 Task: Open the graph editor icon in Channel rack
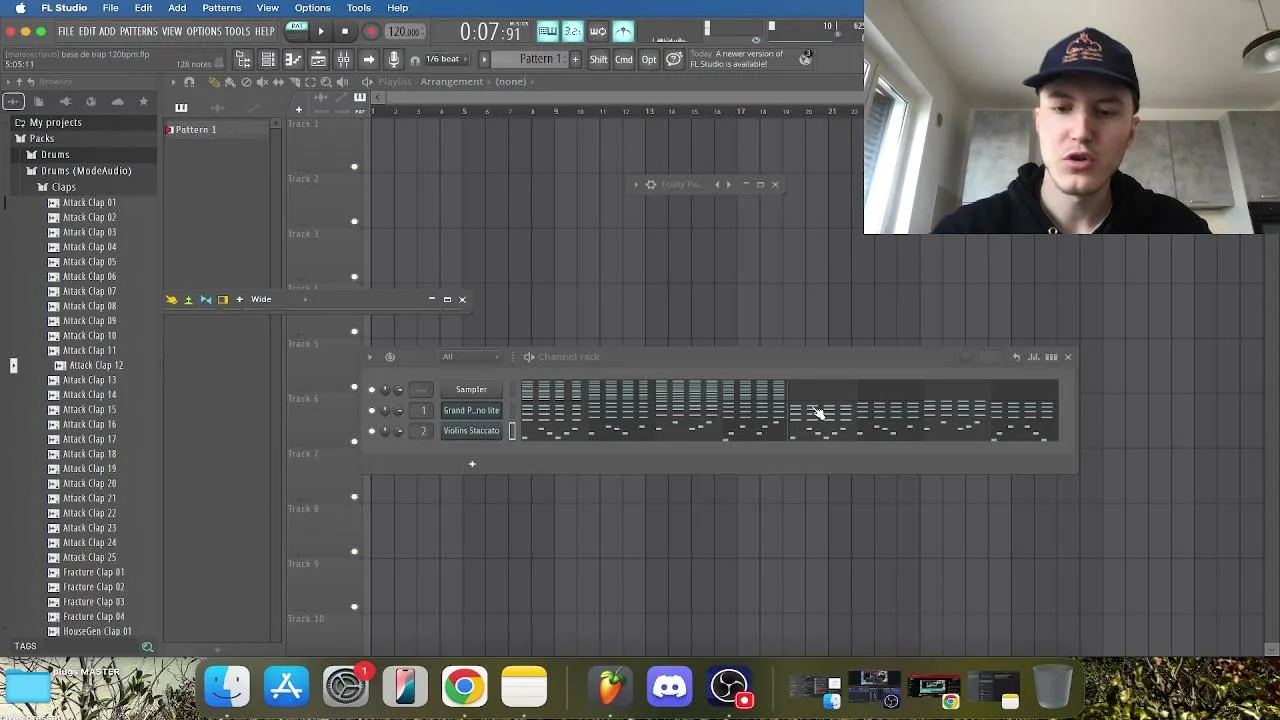click(x=1034, y=357)
